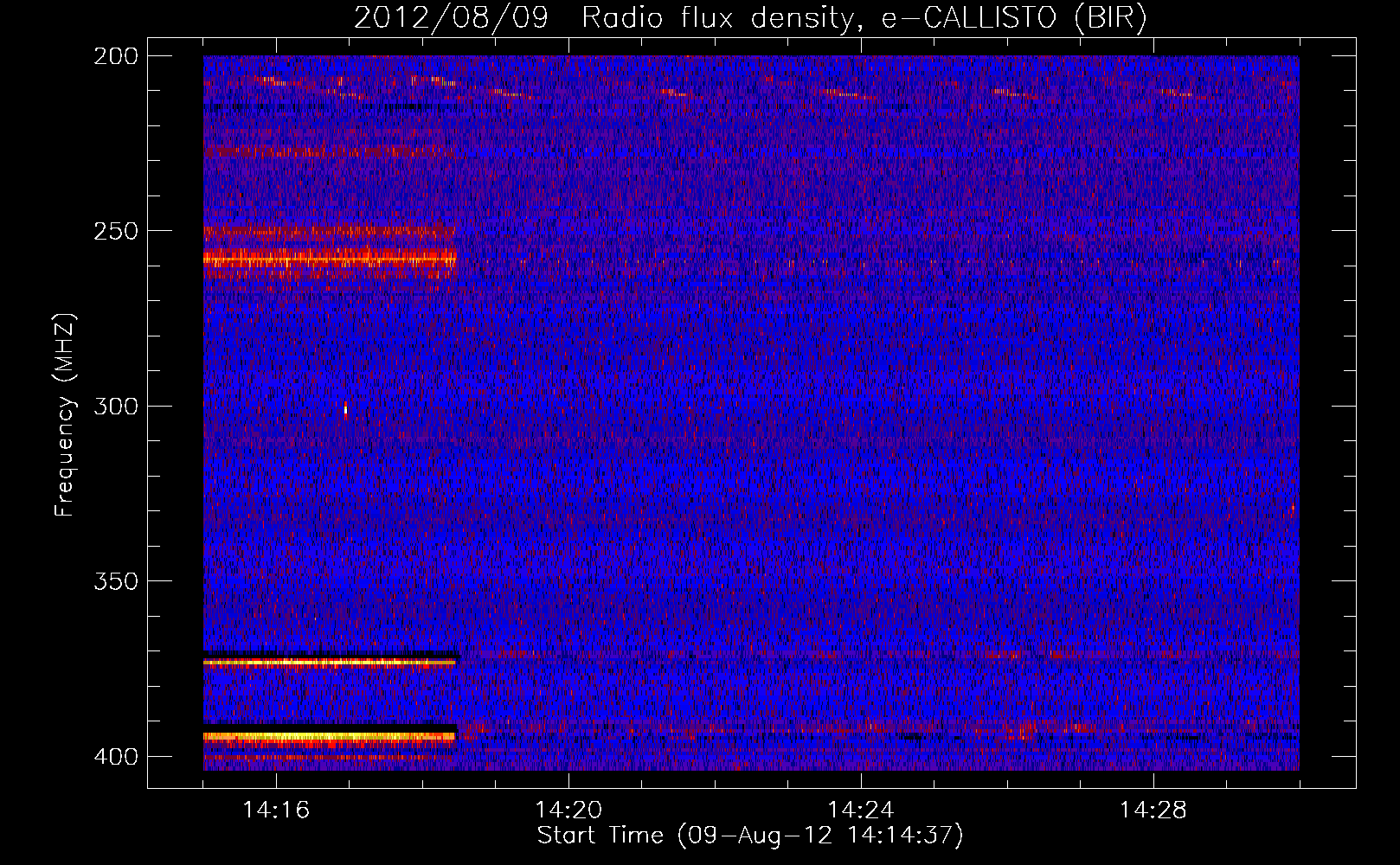
Task: Click the 'Frequency (MHZ)' axis label
Action: 64,414
